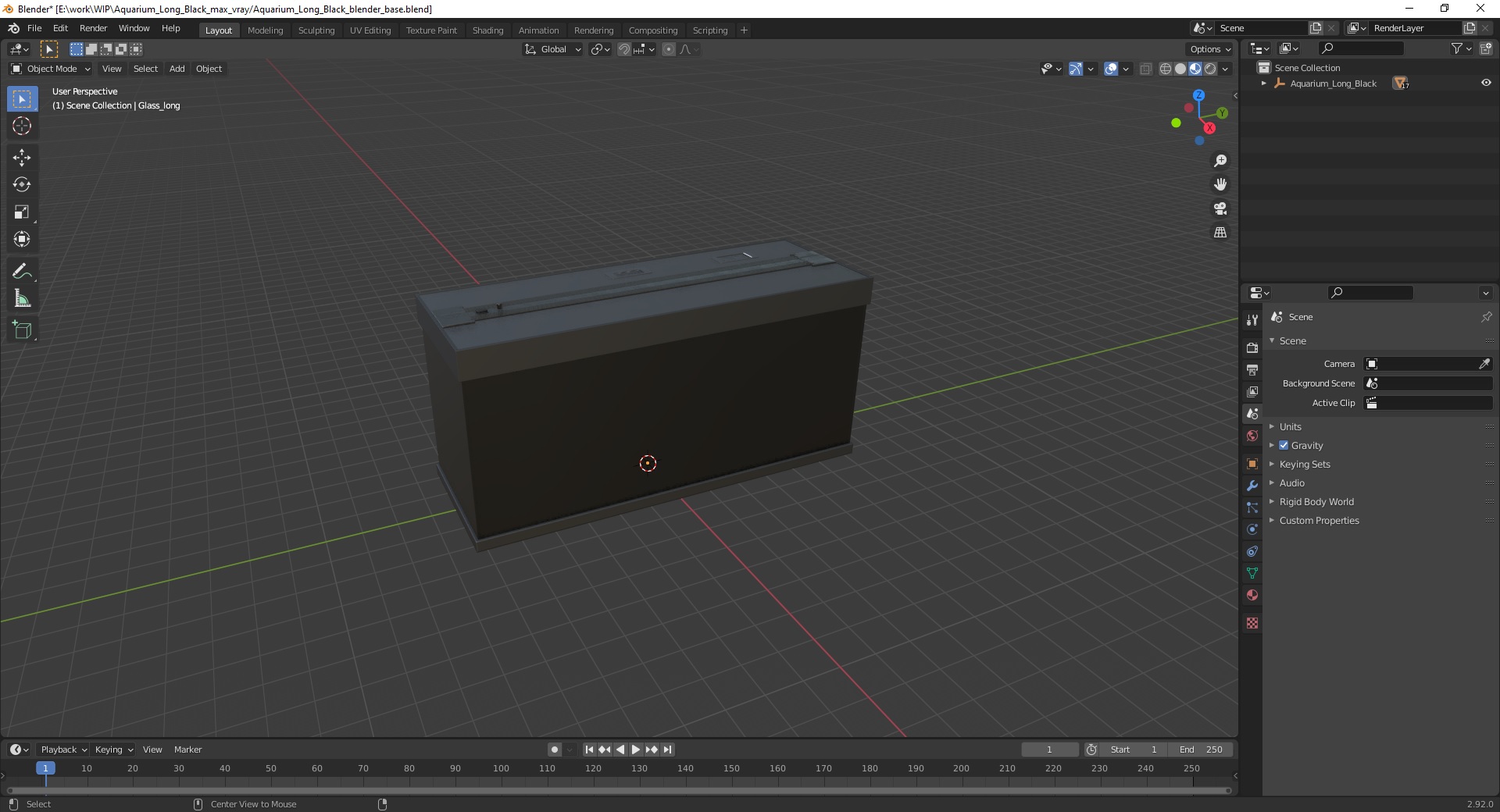Jump to the timeline end frame
The height and width of the screenshot is (812, 1500).
[667, 750]
